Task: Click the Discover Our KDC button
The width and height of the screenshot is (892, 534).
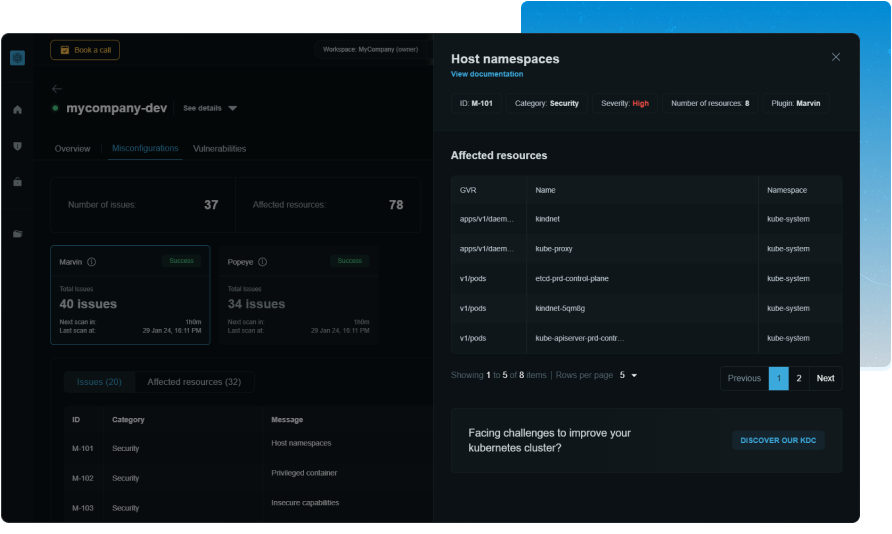Action: 778,440
